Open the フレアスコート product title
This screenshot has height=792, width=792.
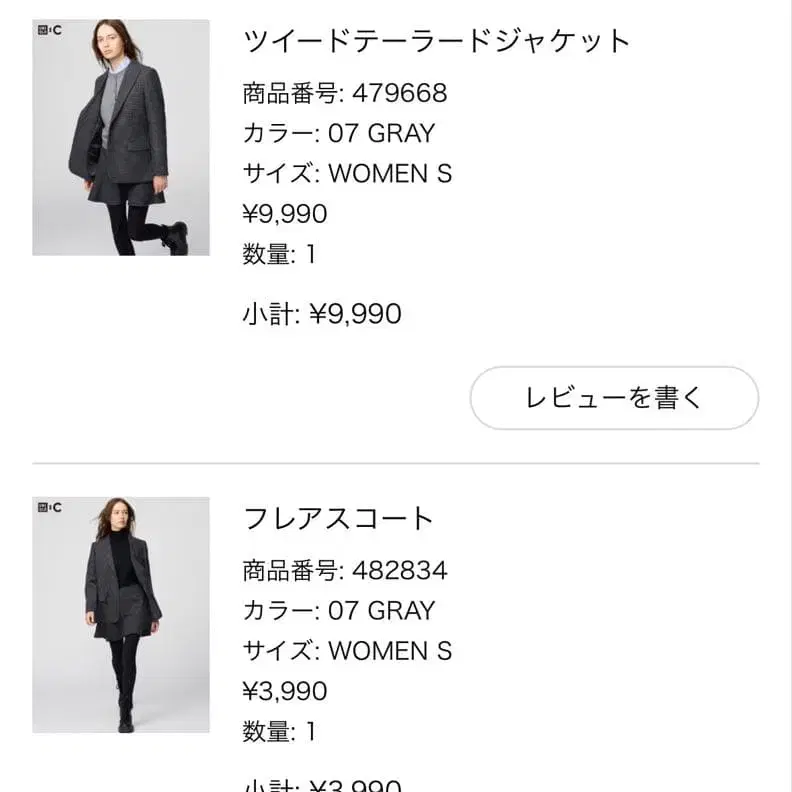339,518
